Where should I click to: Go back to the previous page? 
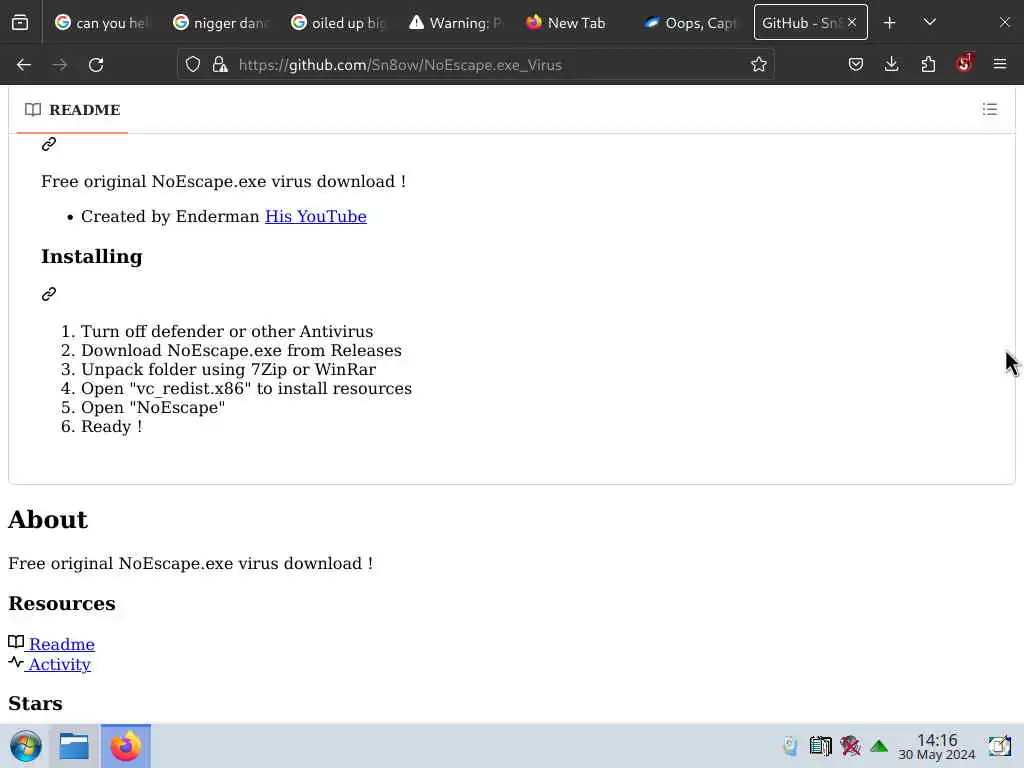click(x=24, y=65)
